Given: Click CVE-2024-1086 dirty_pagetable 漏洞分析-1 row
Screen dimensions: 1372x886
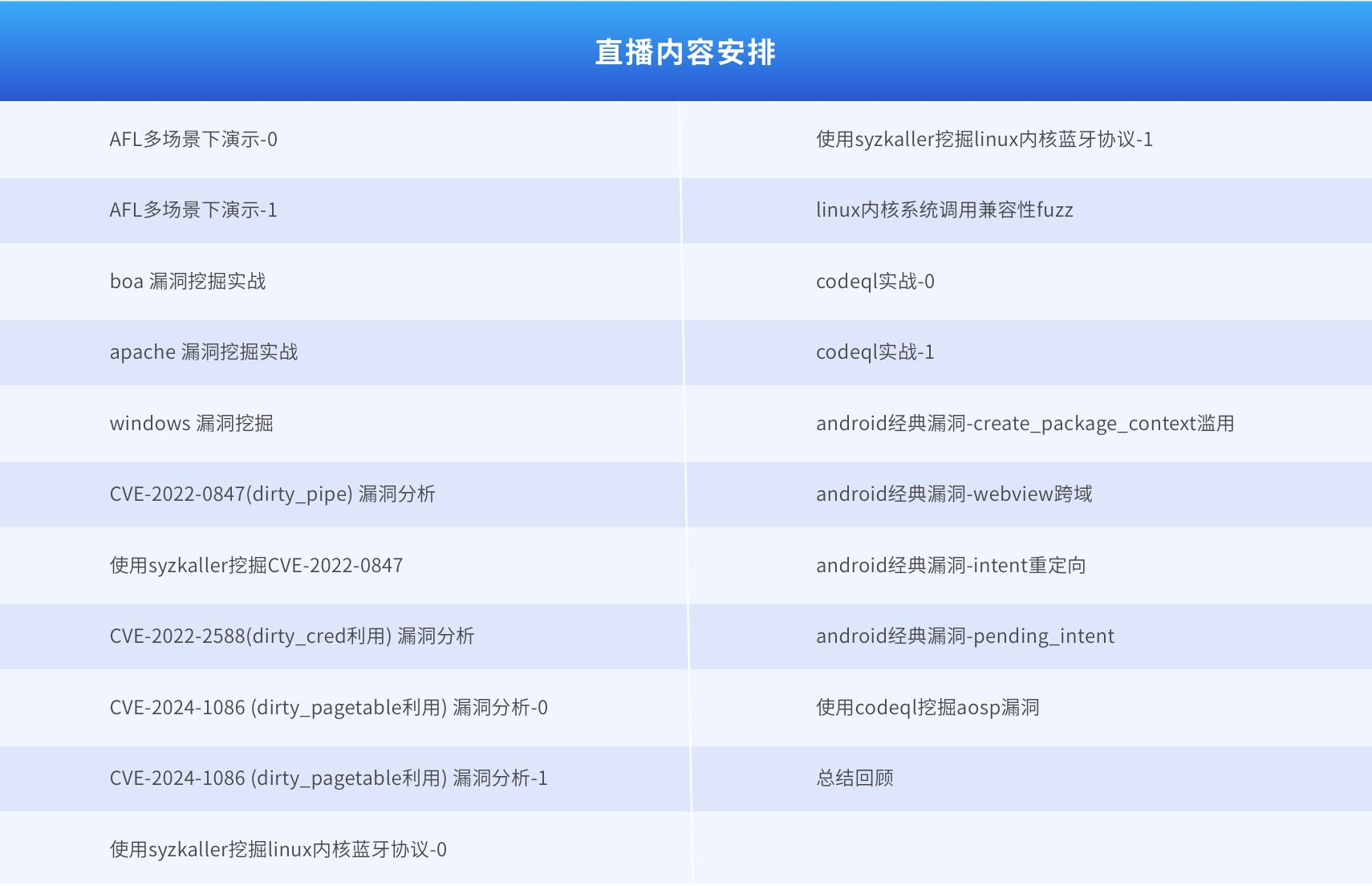Looking at the screenshot, I should [328, 778].
